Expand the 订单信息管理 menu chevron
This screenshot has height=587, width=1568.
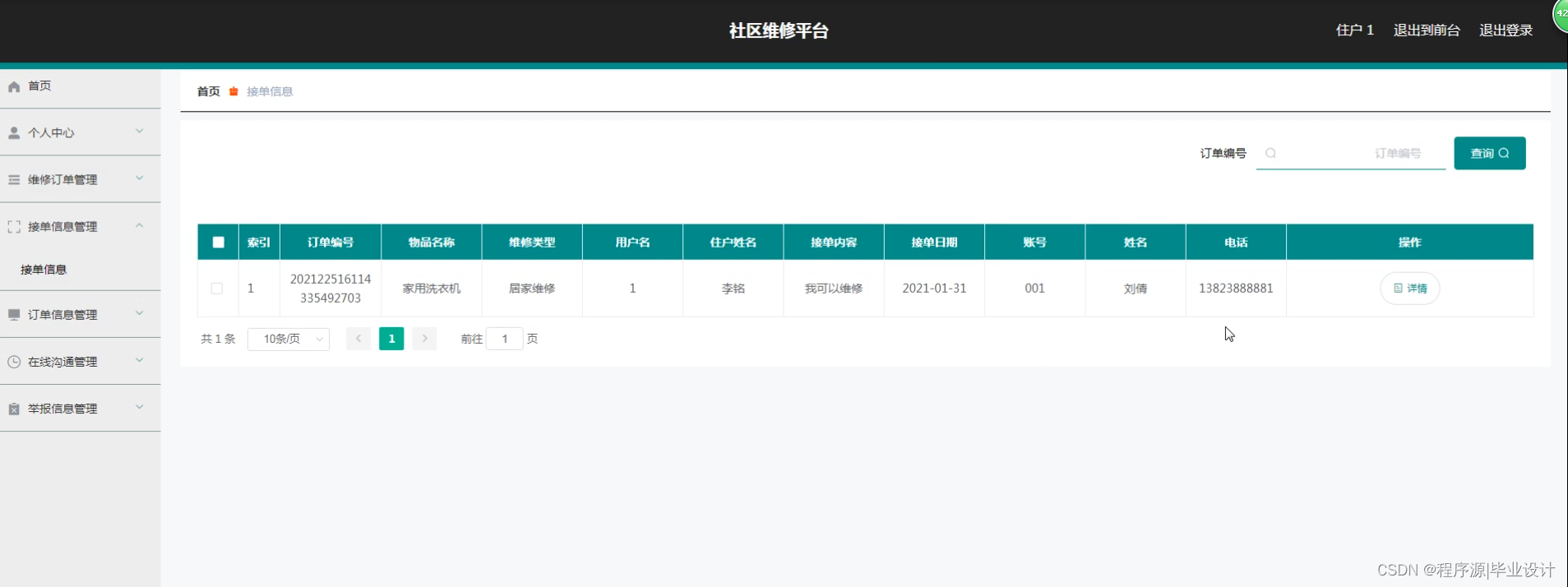pyautogui.click(x=139, y=313)
